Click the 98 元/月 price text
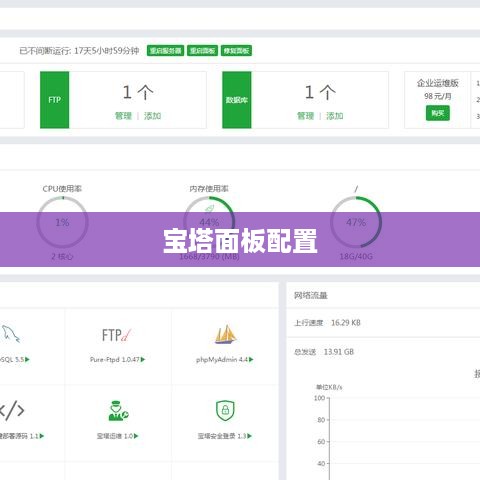Image resolution: width=480 pixels, height=480 pixels. (x=438, y=96)
